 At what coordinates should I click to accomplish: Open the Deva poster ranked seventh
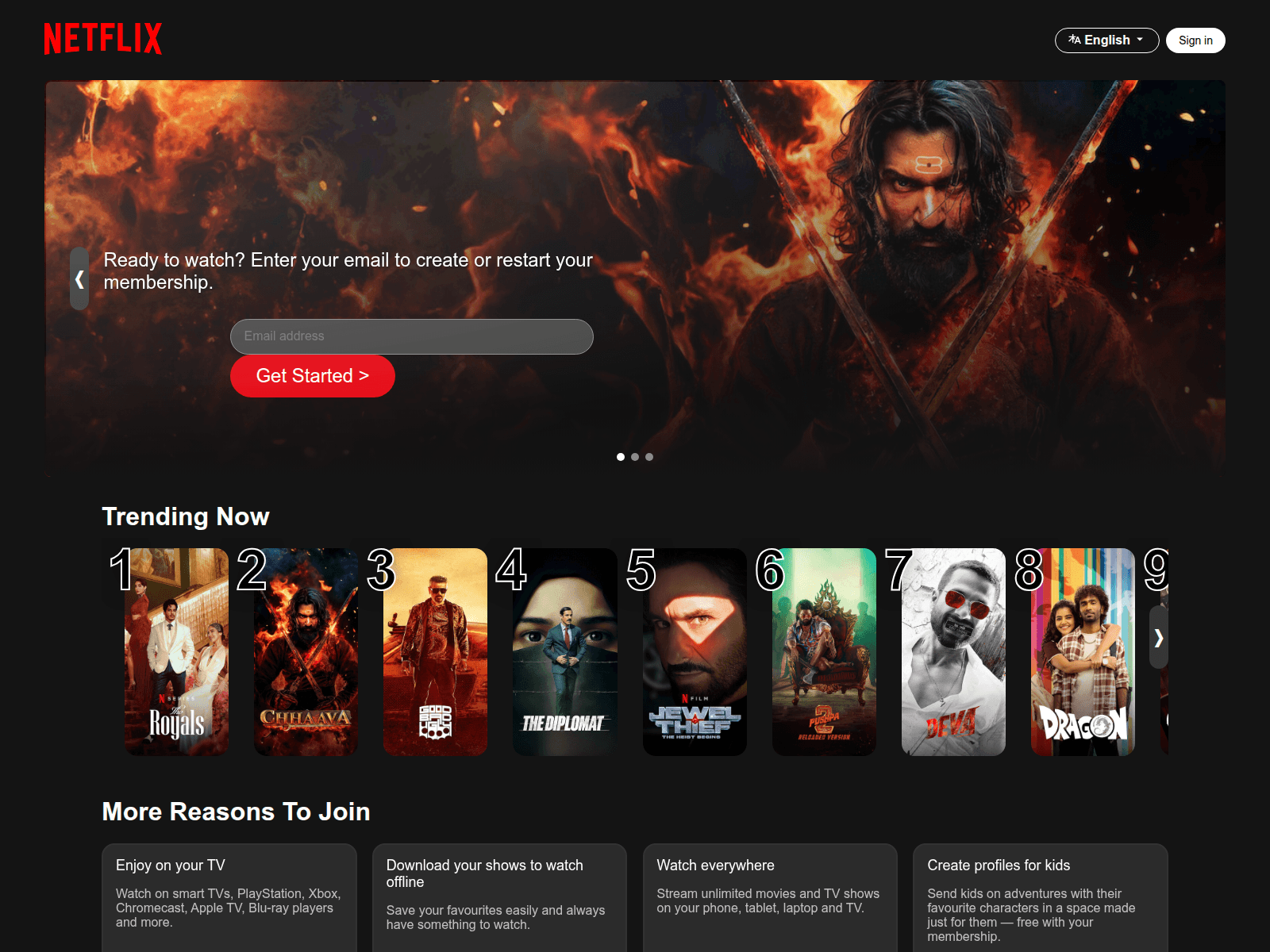click(953, 651)
